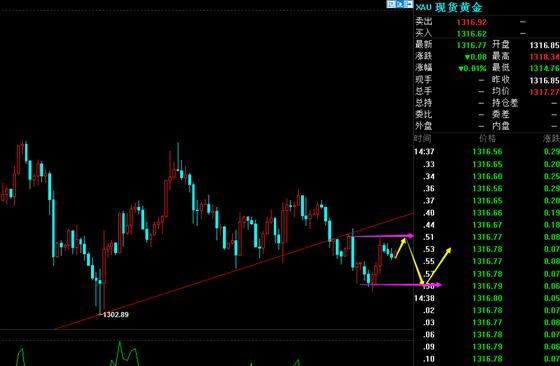Click the 买入 bid price 1316.62

tap(471, 34)
